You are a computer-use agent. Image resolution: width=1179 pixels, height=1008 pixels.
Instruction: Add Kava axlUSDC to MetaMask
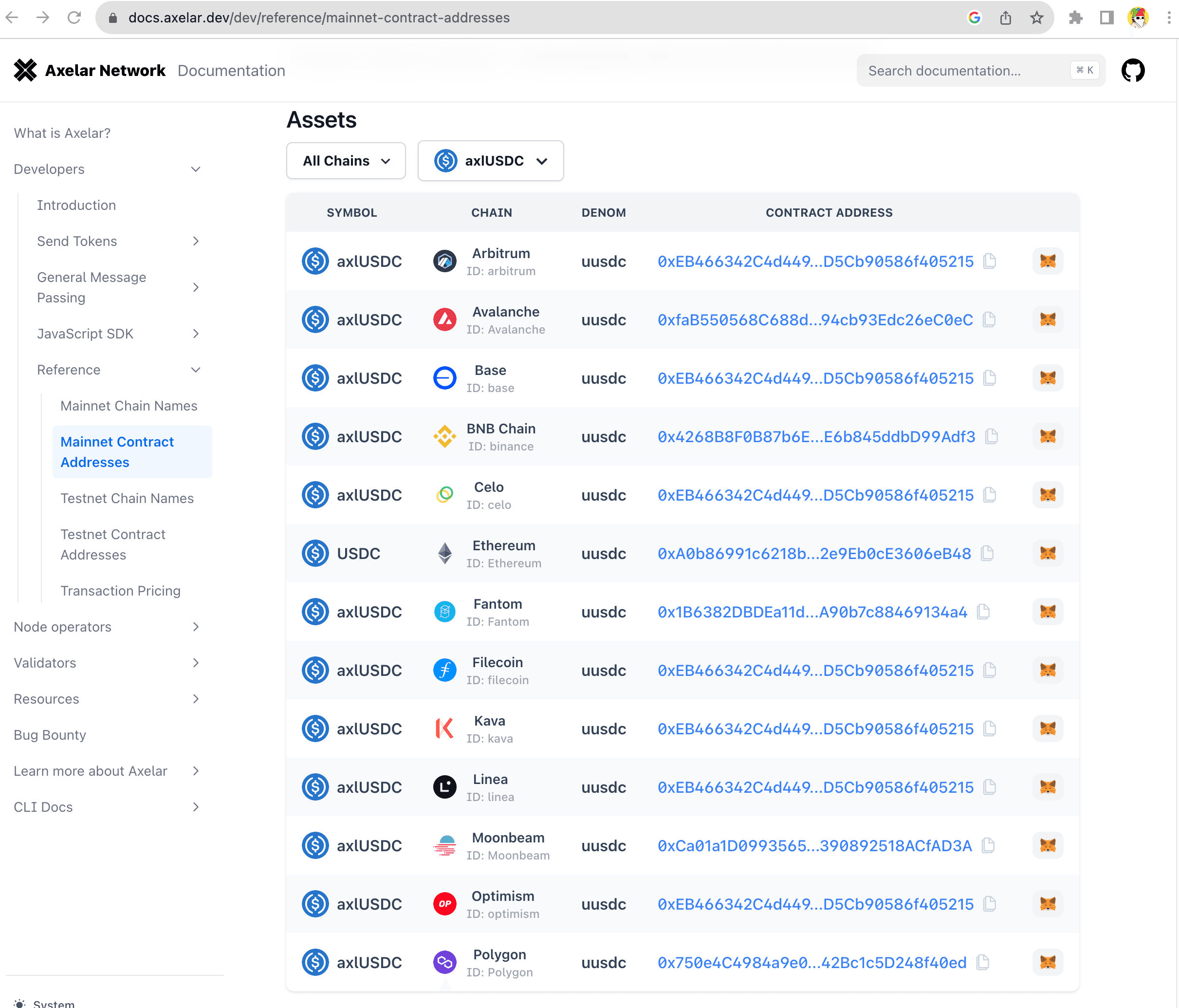pyautogui.click(x=1048, y=728)
